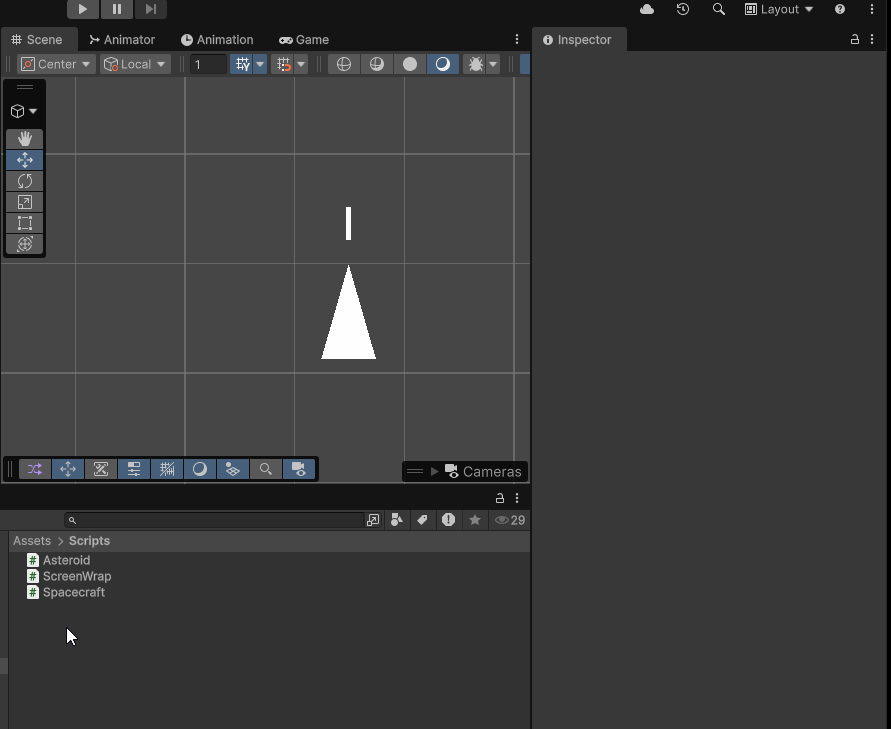Toggle the camera eye overlay button
The height and width of the screenshot is (729, 891).
coord(298,469)
